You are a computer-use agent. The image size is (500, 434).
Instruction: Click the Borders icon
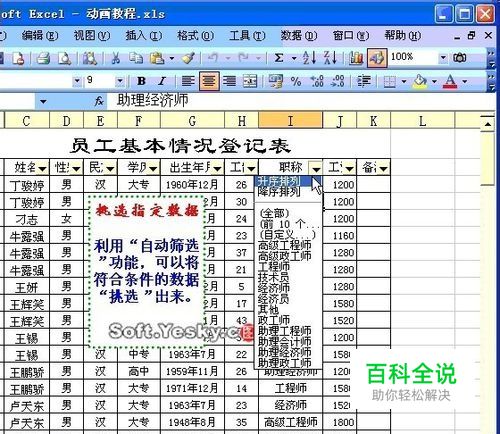coord(389,81)
